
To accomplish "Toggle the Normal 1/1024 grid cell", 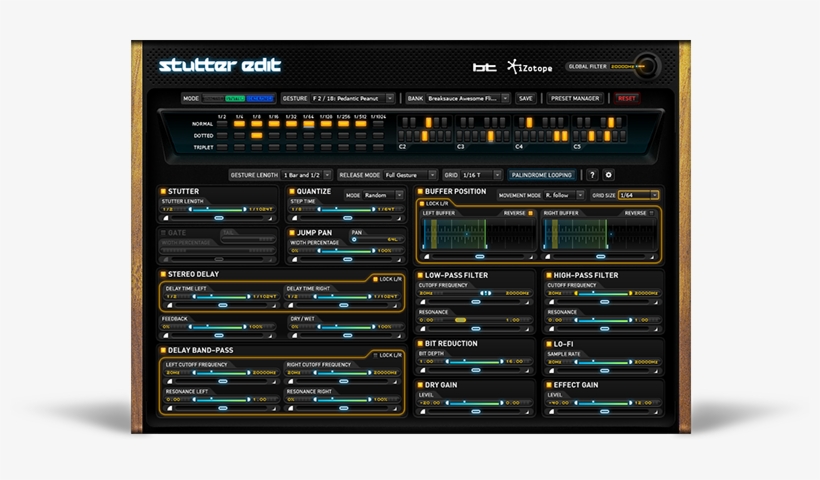I will pos(378,124).
